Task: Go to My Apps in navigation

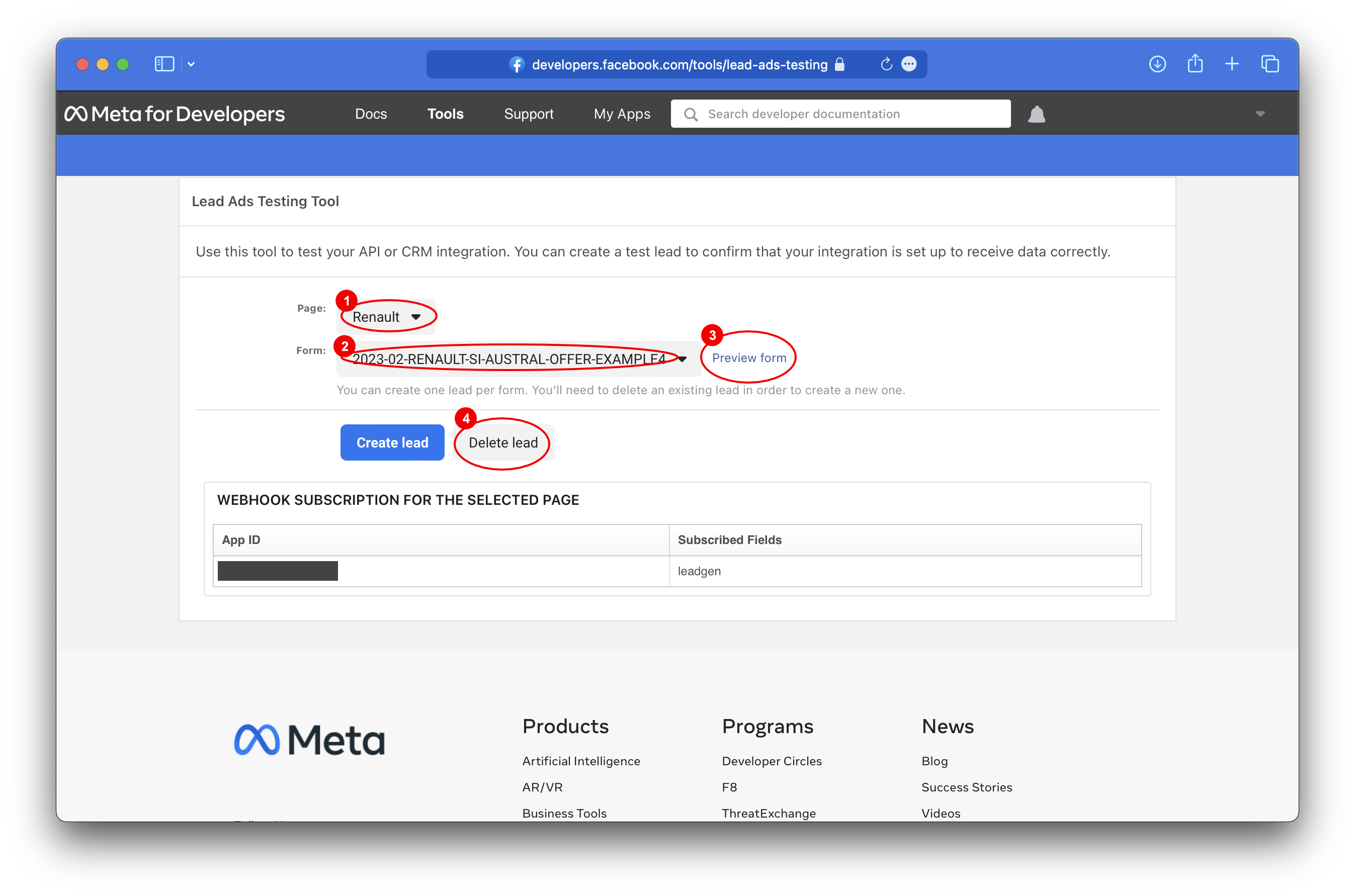Action: pos(622,114)
